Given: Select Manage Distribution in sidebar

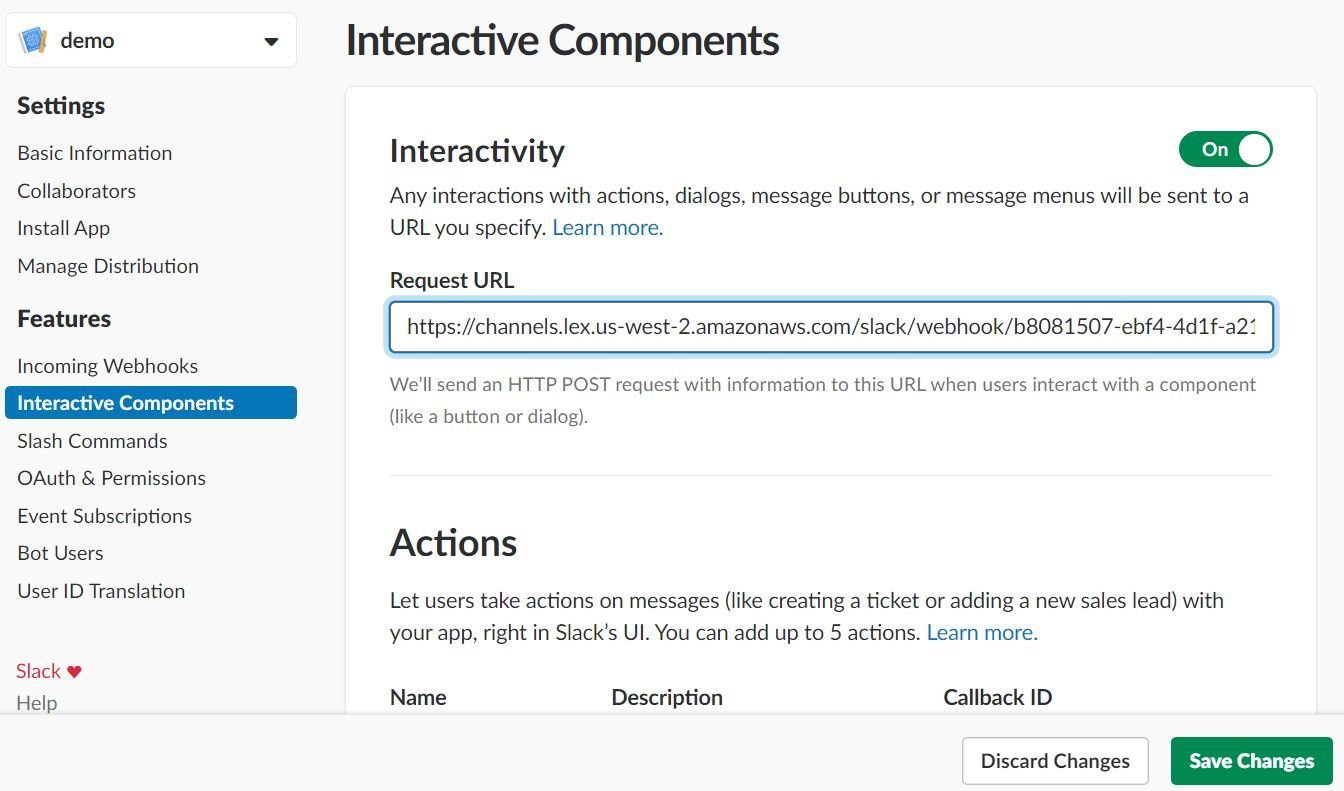Looking at the screenshot, I should [x=108, y=266].
